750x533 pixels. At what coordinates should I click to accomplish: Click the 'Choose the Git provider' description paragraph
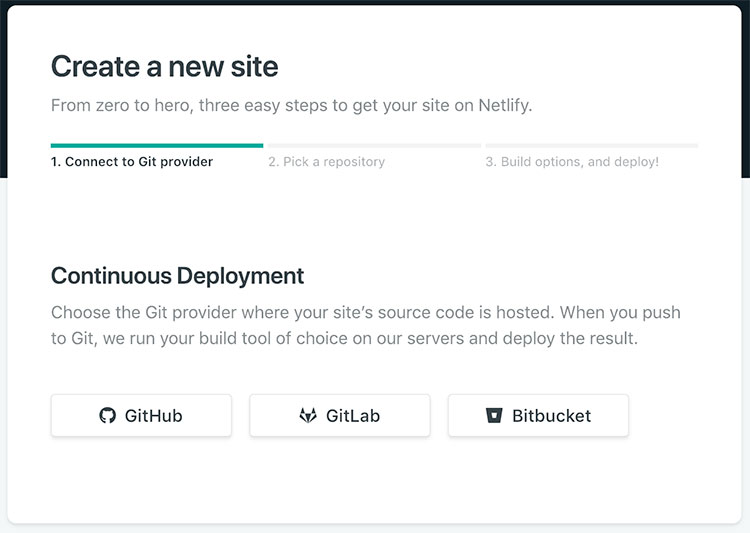pyautogui.click(x=366, y=325)
